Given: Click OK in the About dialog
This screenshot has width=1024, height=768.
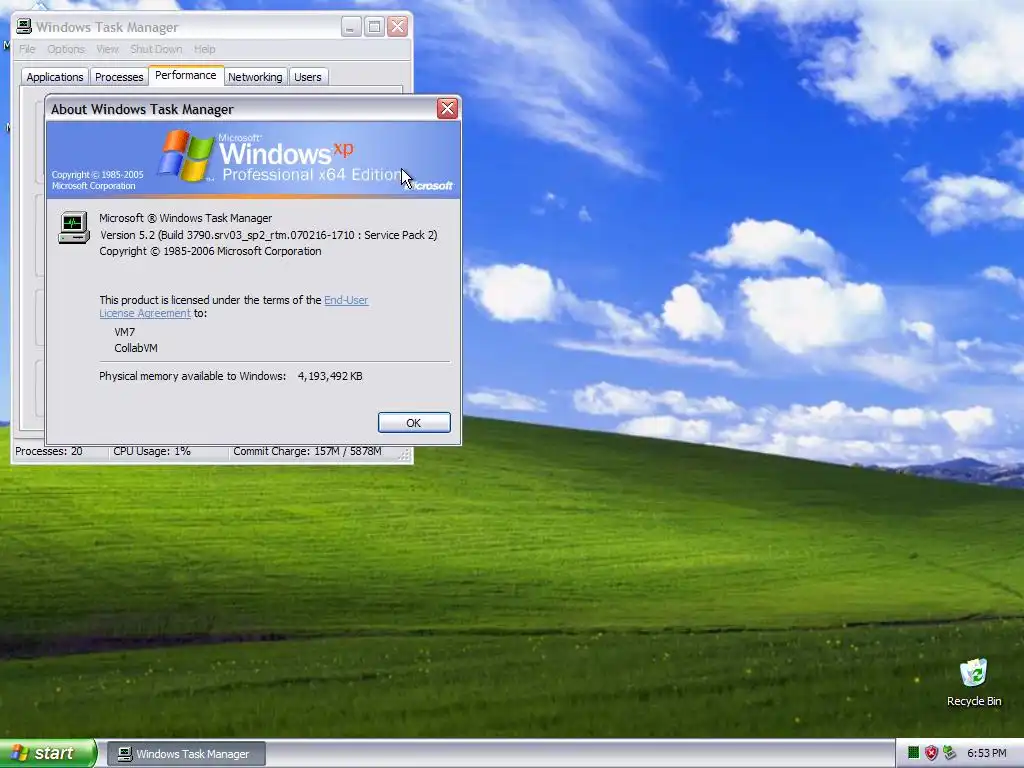Looking at the screenshot, I should [x=414, y=423].
